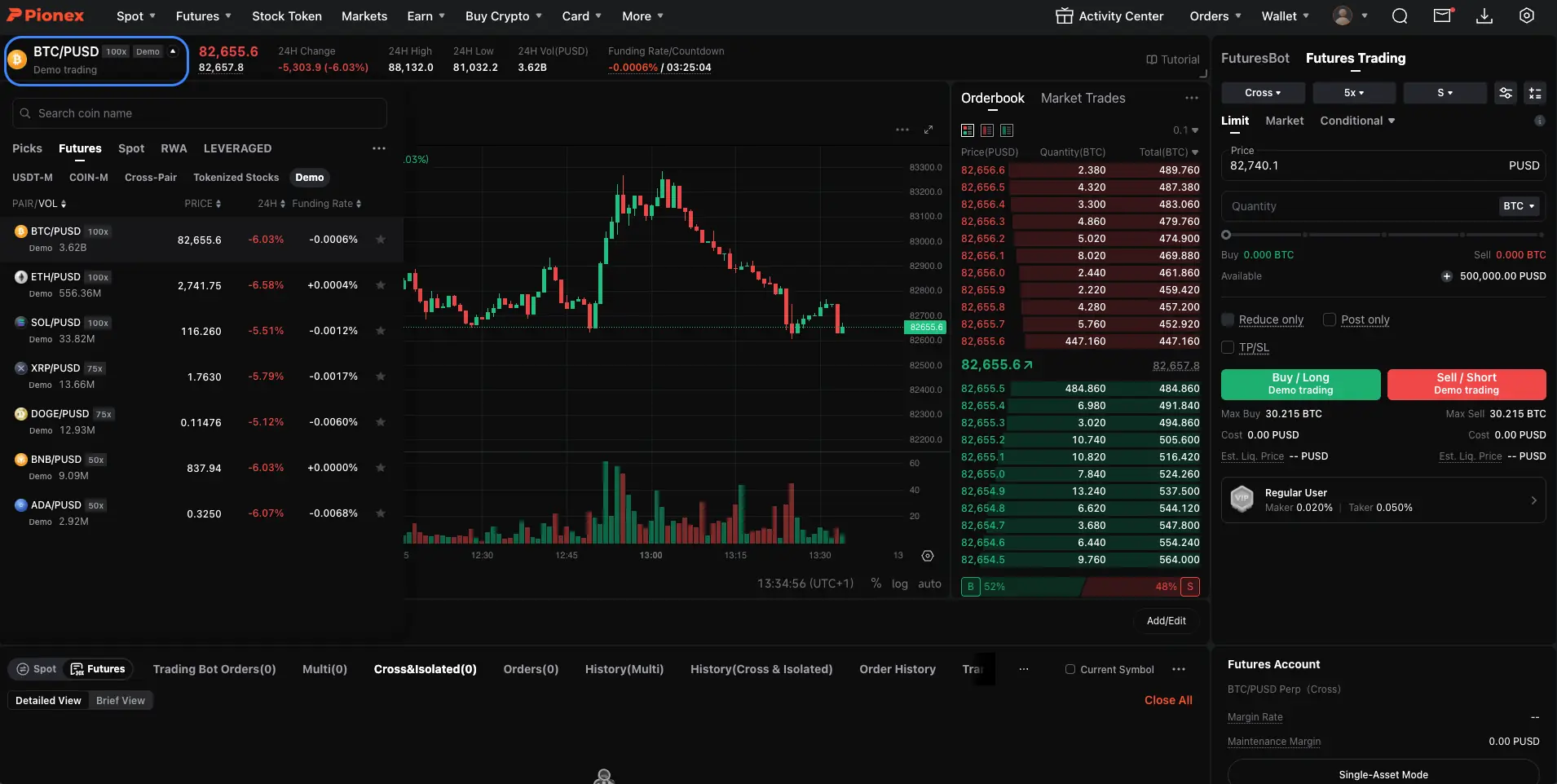
Task: Enable the Post only checkbox
Action: (x=1329, y=320)
